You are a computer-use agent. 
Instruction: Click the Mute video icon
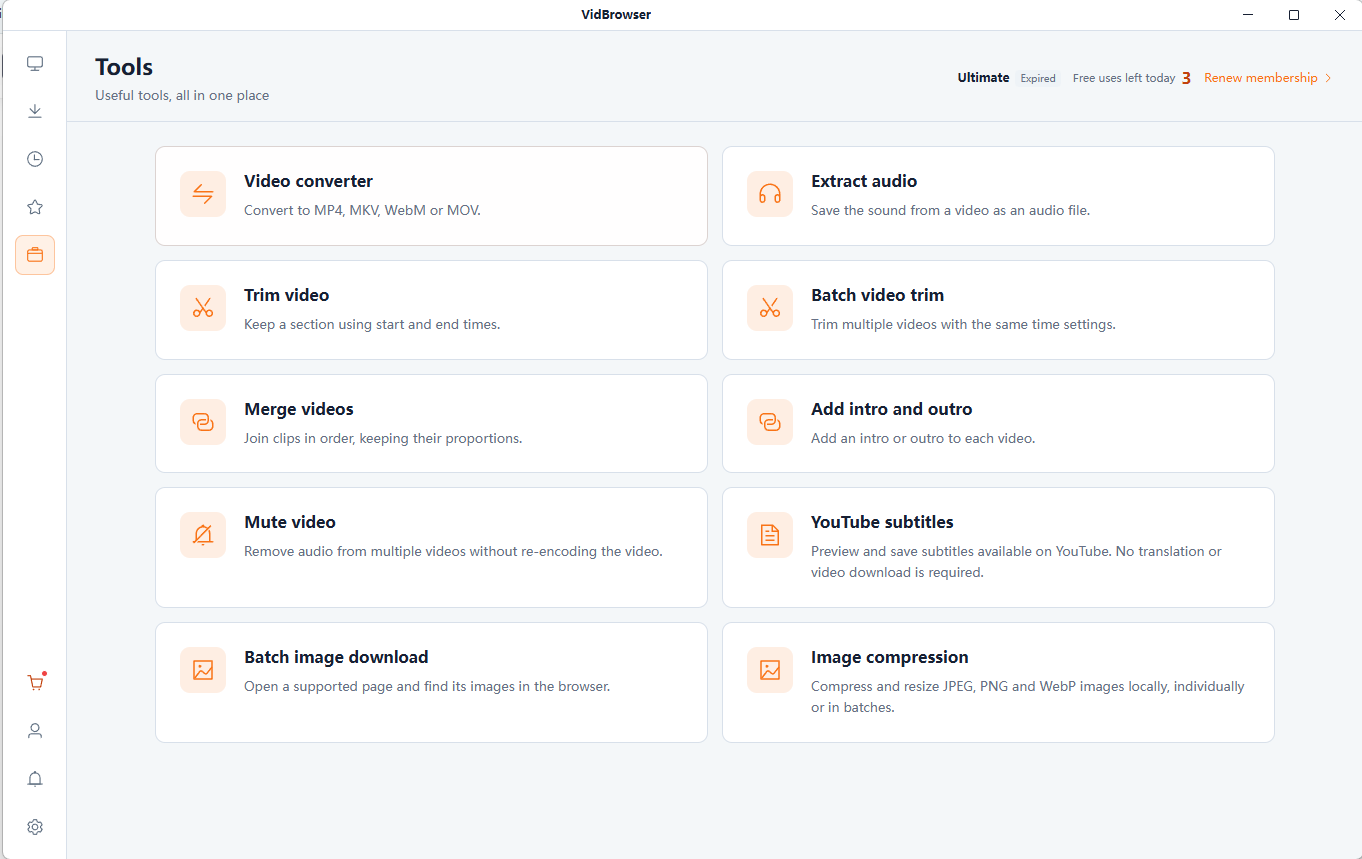tap(203, 535)
